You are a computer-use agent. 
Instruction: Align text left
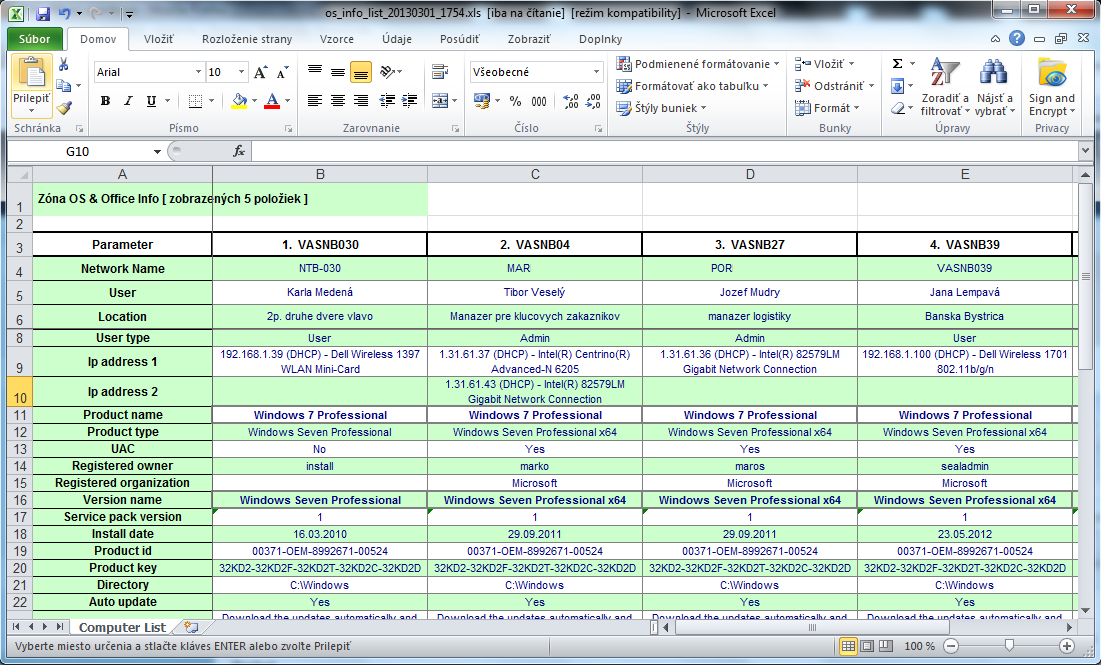[315, 101]
